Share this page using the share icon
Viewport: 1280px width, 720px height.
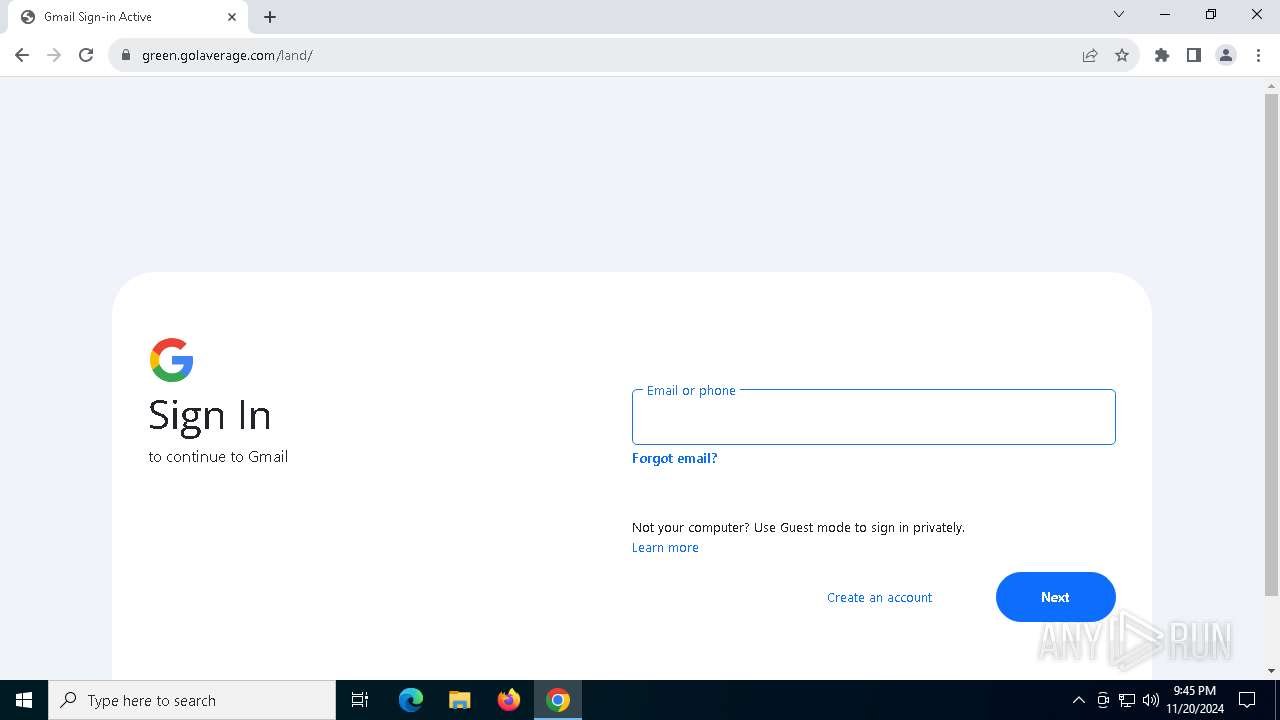tap(1090, 55)
